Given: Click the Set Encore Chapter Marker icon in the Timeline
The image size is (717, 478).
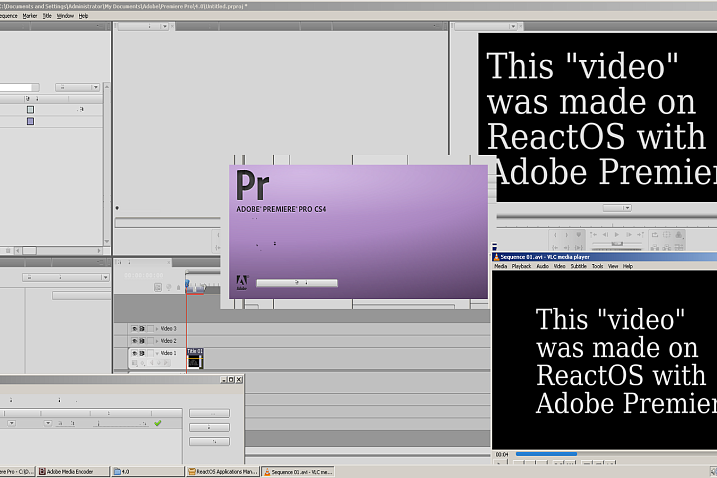Looking at the screenshot, I should coord(169,287).
